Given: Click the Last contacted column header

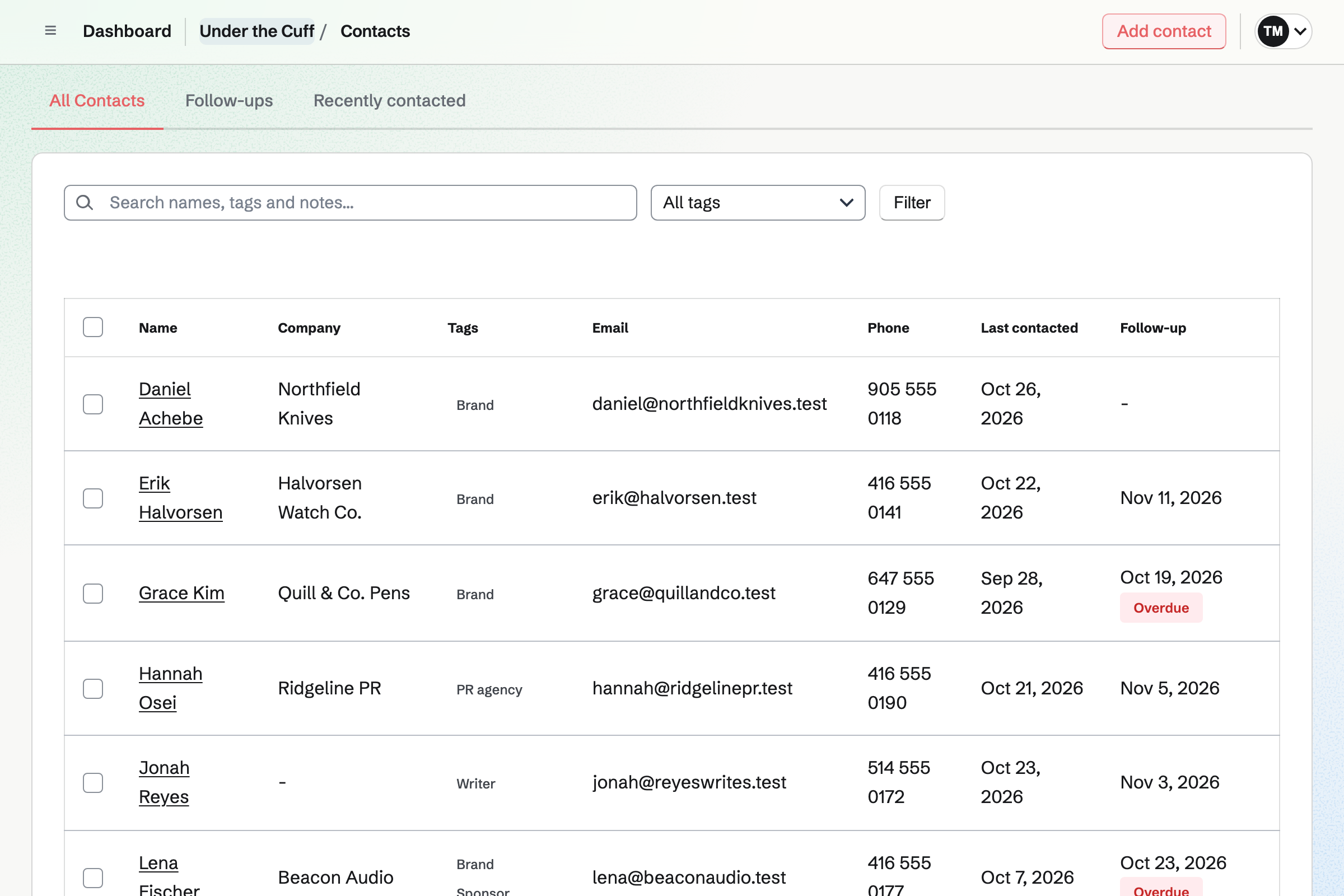Looking at the screenshot, I should 1029,328.
